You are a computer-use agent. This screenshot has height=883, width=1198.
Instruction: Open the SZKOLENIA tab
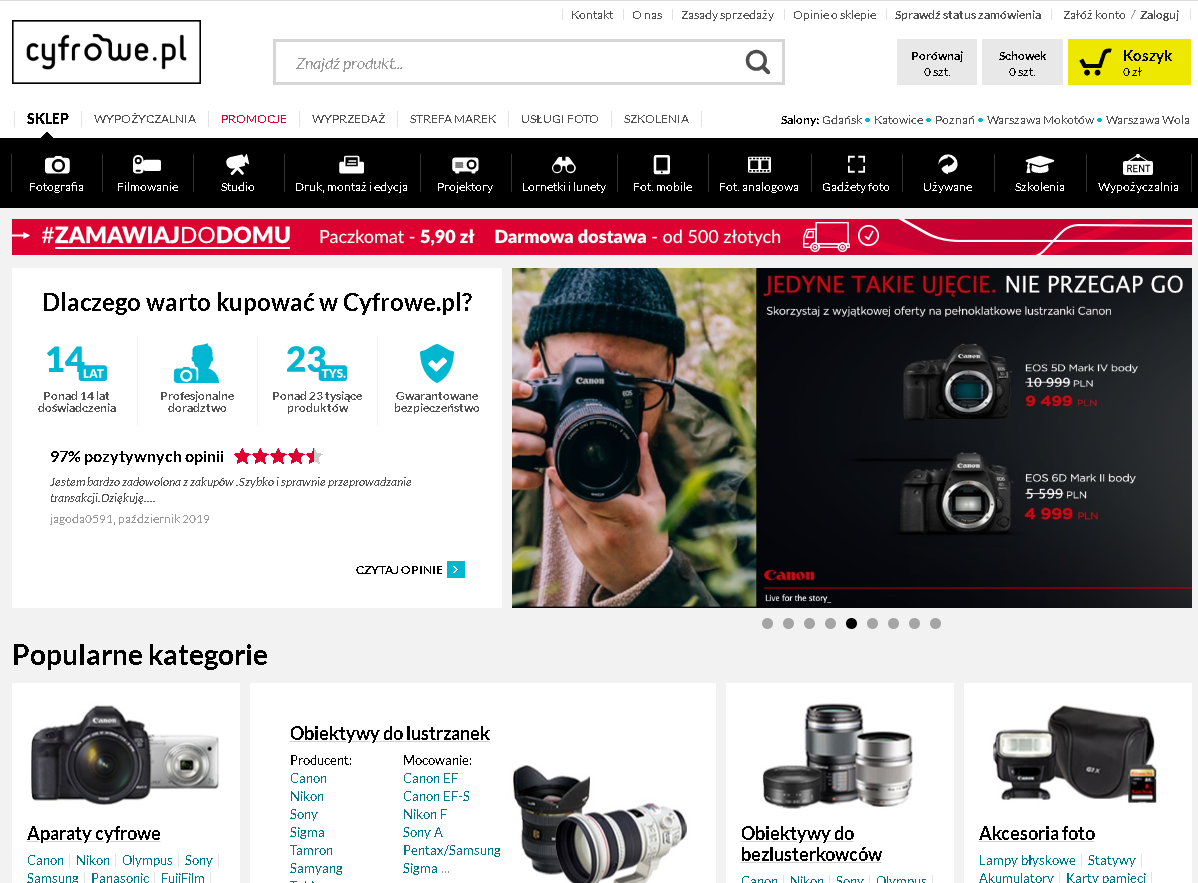point(656,118)
